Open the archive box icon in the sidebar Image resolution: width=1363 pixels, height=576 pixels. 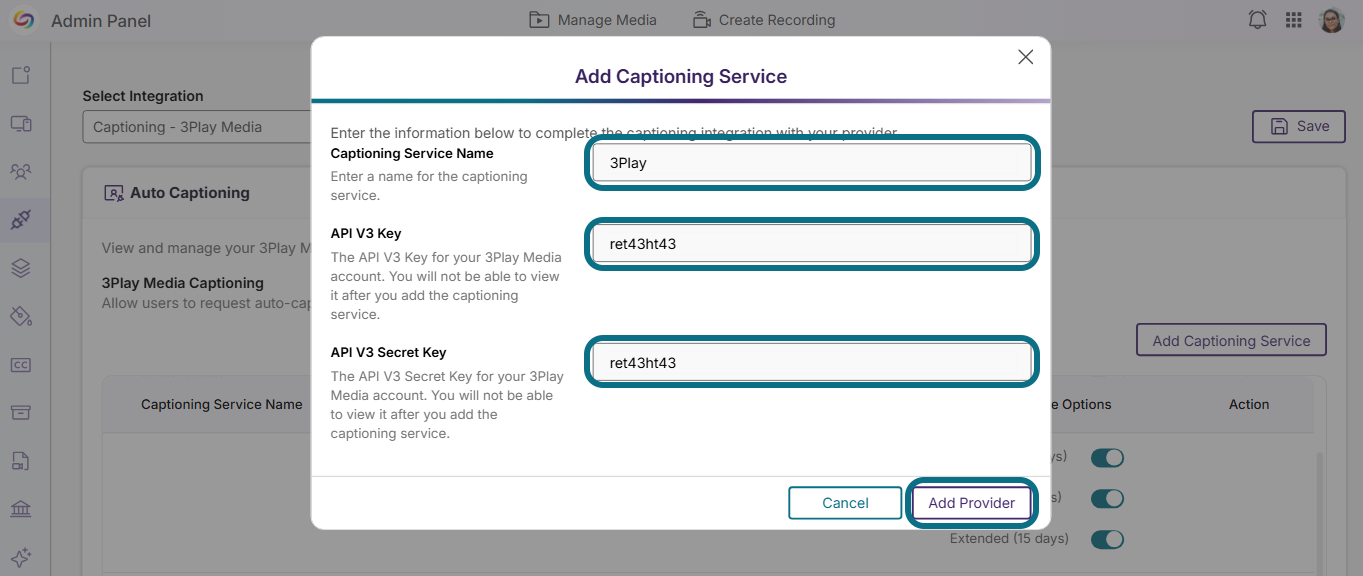(21, 412)
